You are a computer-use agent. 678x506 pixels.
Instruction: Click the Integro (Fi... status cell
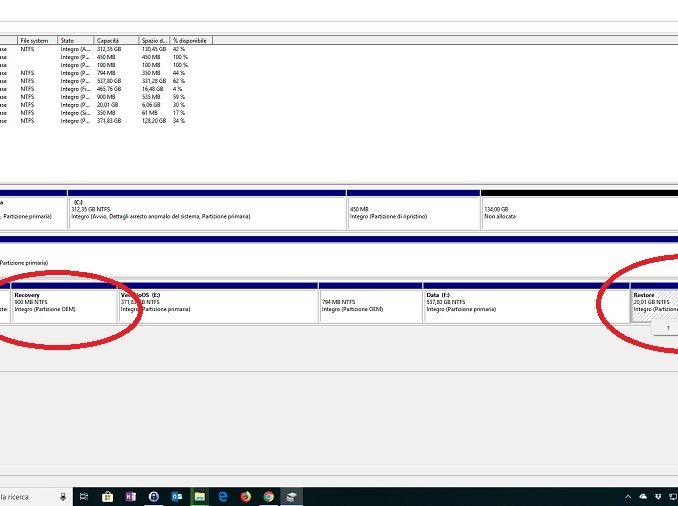coord(76,89)
